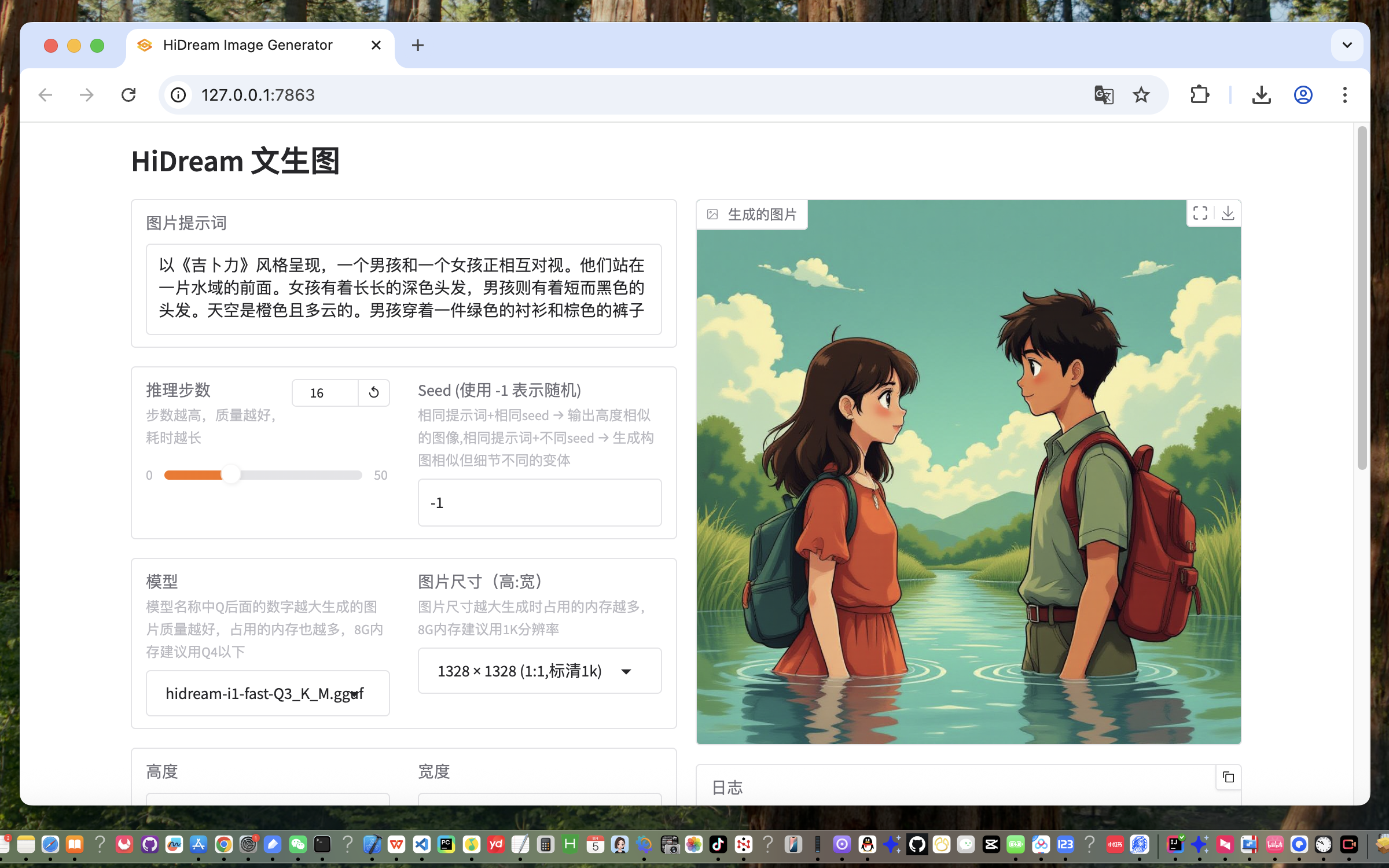The width and height of the screenshot is (1389, 868).
Task: Open IntelliJ IDEA in the Dock
Action: click(x=1175, y=845)
